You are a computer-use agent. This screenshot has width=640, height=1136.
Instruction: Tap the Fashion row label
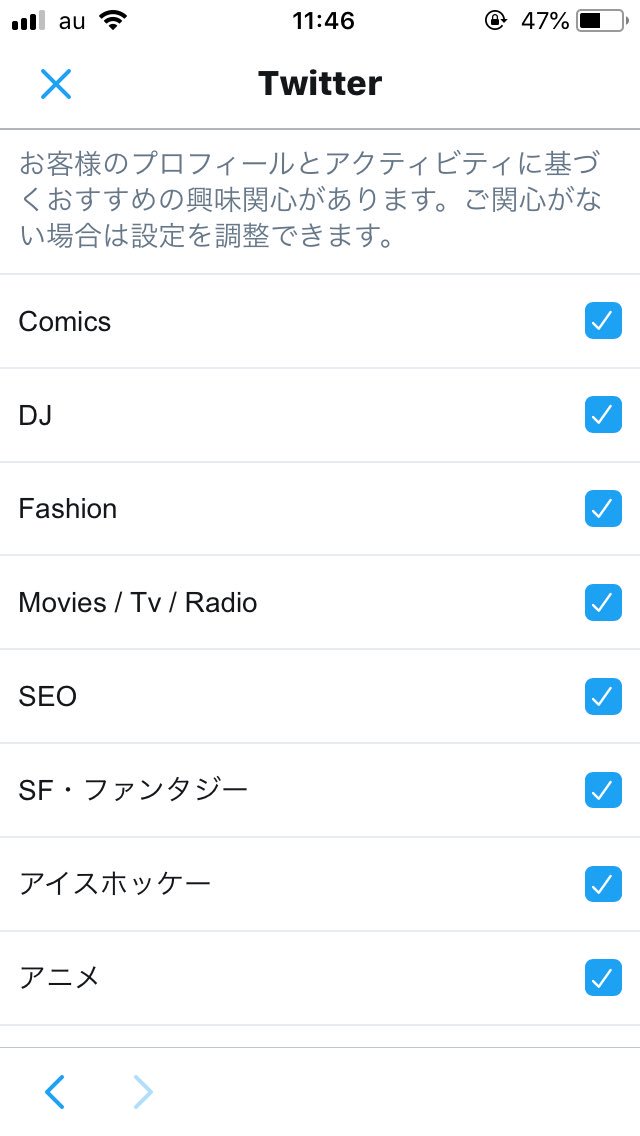(68, 509)
